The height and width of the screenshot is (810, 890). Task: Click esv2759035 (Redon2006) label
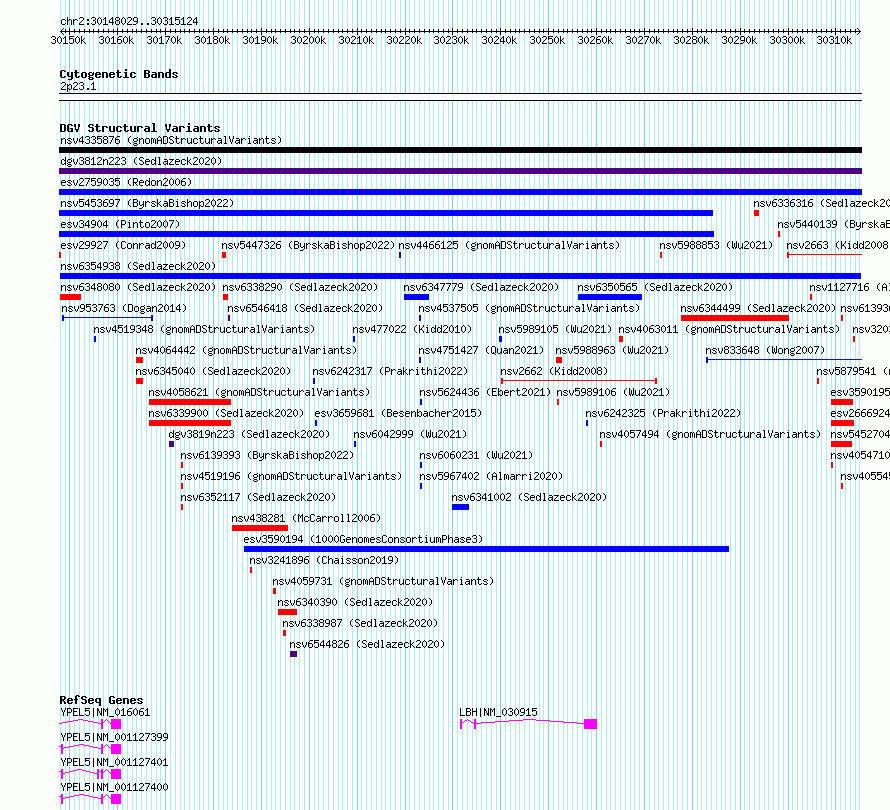[x=126, y=182]
